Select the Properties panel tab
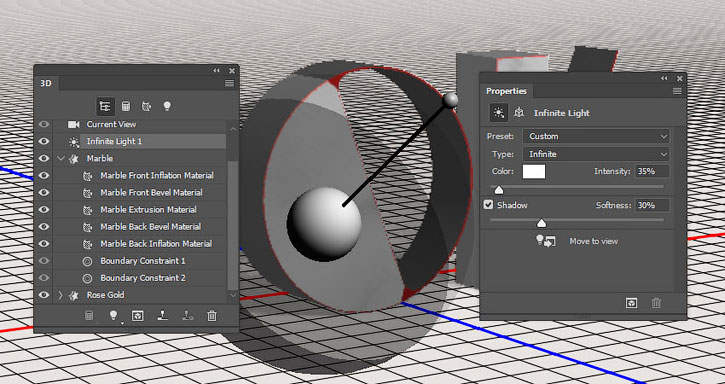 tap(506, 91)
